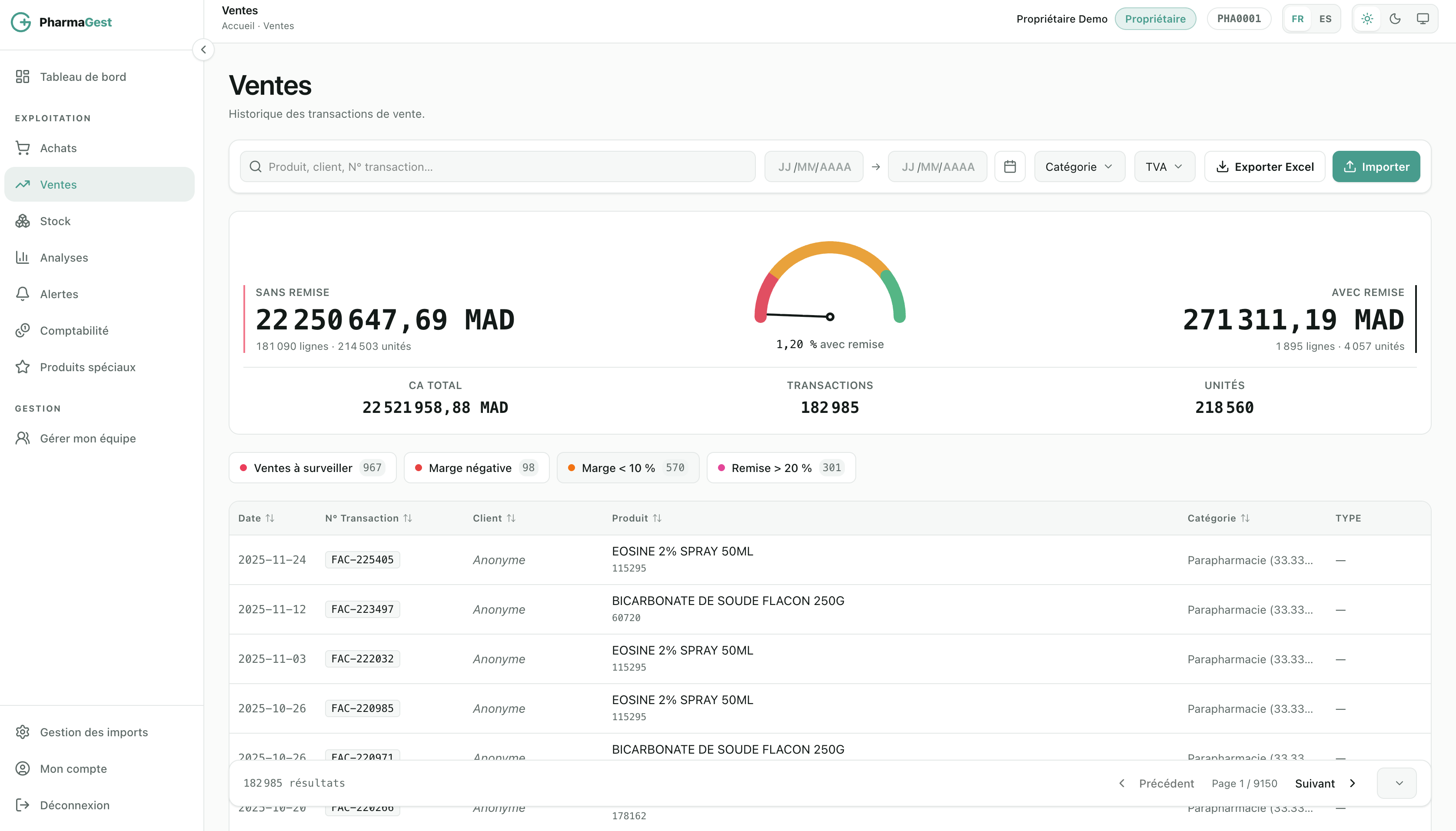Select the Ventes sidebar item
This screenshot has width=1456, height=831.
(x=99, y=184)
